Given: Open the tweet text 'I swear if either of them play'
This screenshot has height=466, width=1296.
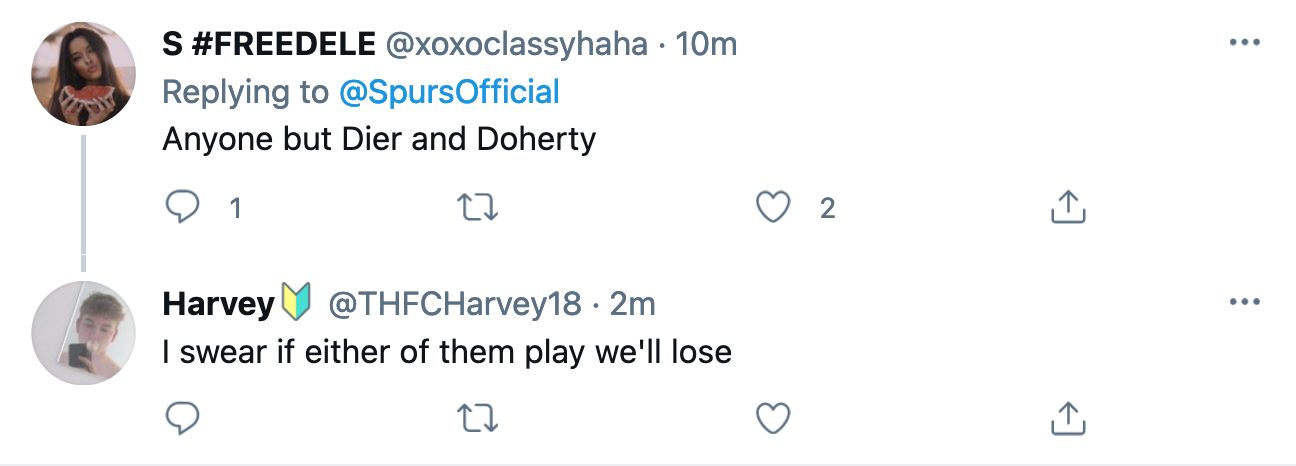Looking at the screenshot, I should 446,351.
